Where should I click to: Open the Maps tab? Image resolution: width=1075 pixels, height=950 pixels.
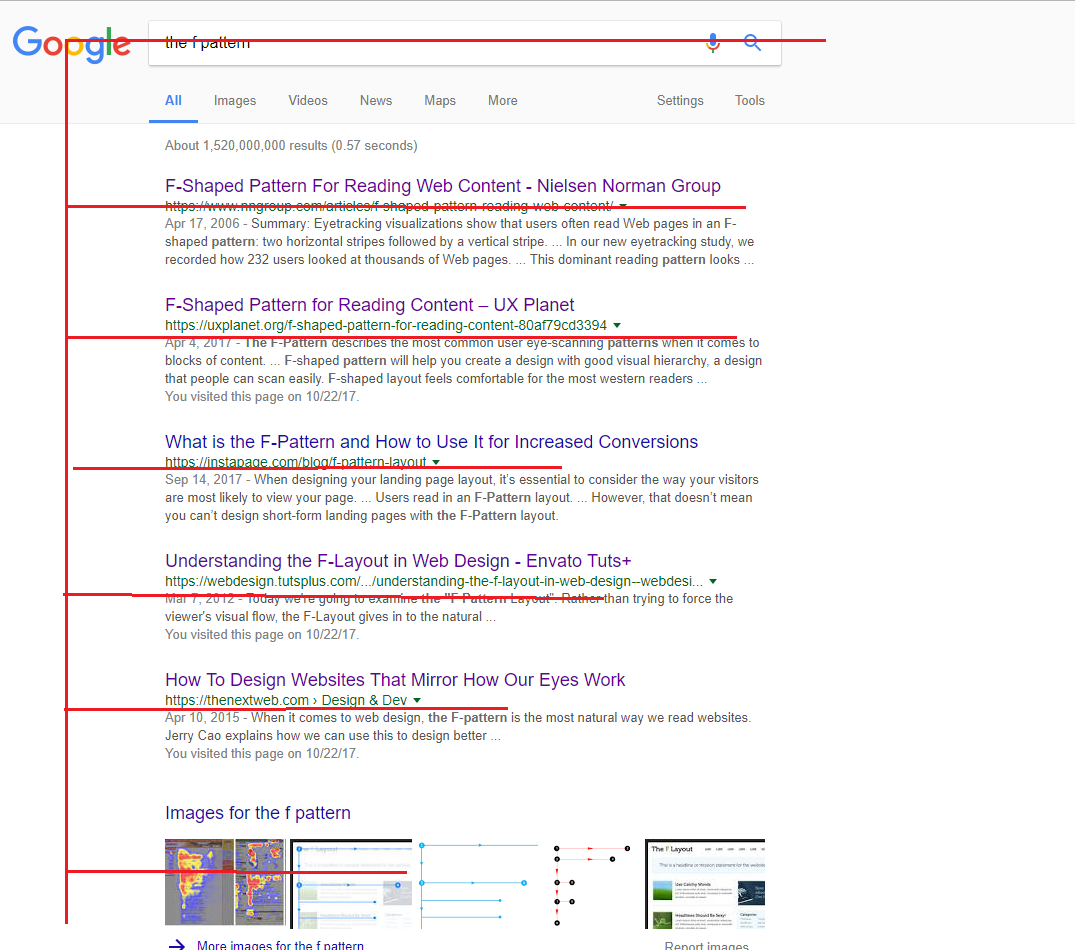coord(439,101)
